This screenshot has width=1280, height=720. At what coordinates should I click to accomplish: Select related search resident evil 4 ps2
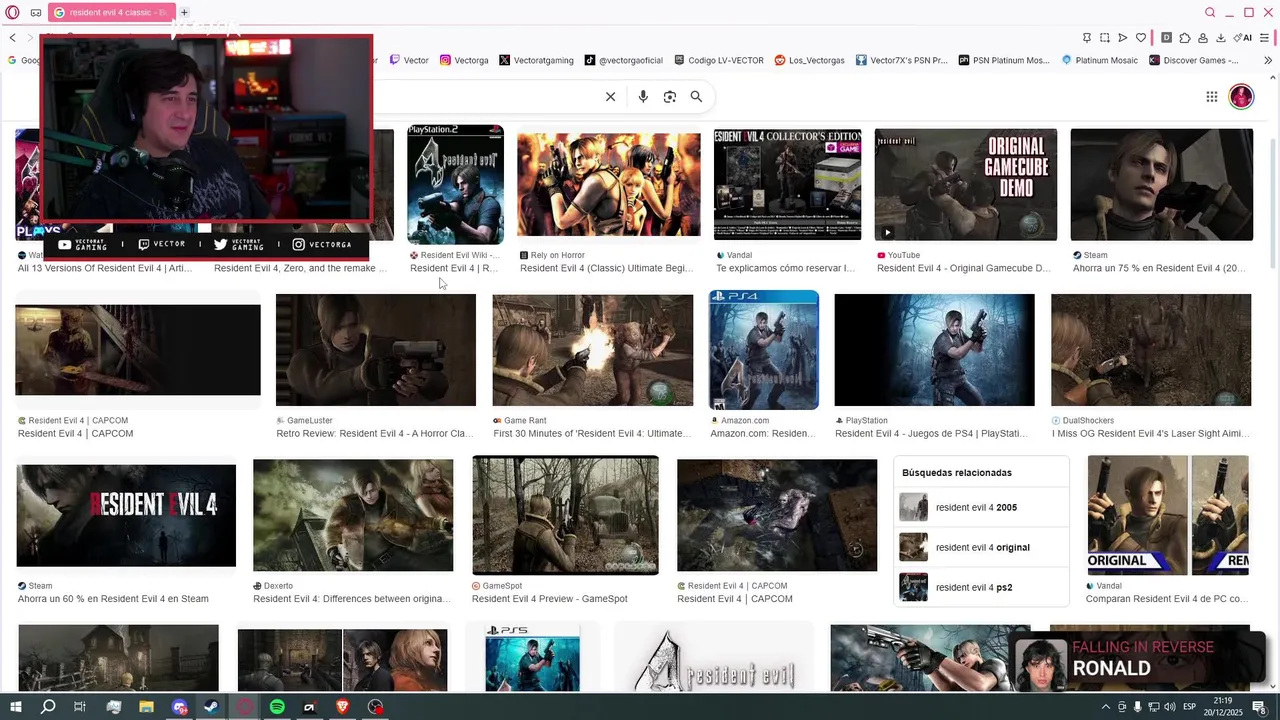click(981, 587)
